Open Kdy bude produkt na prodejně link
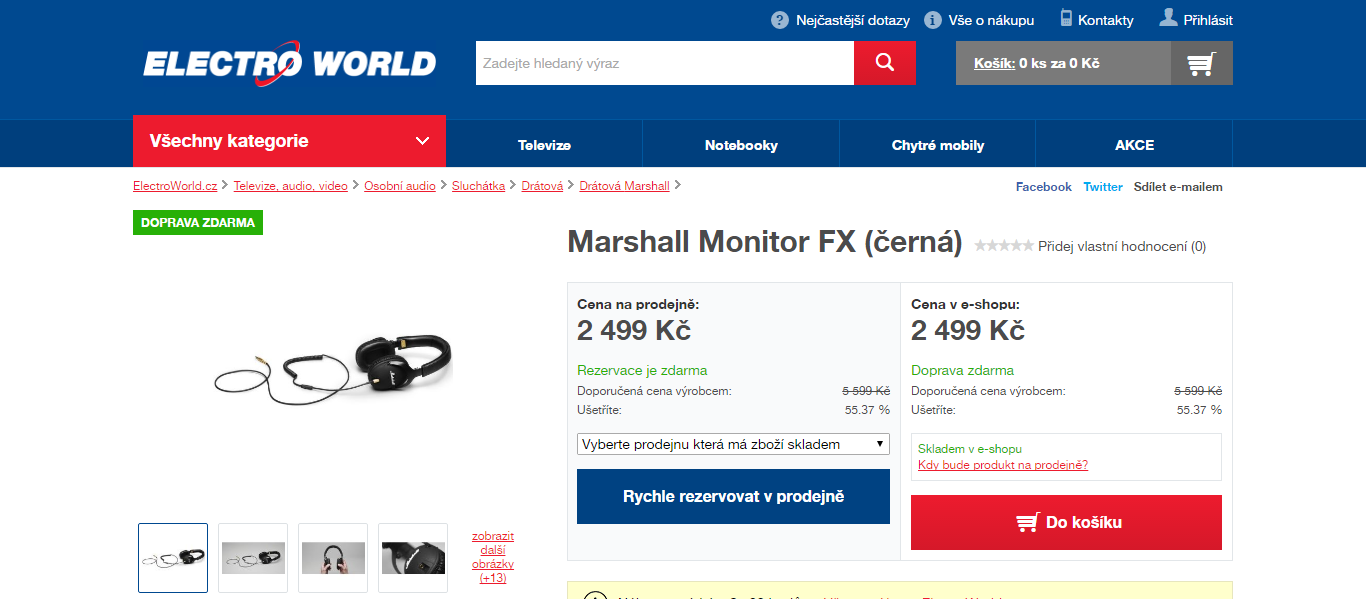The image size is (1366, 599). tap(1003, 465)
